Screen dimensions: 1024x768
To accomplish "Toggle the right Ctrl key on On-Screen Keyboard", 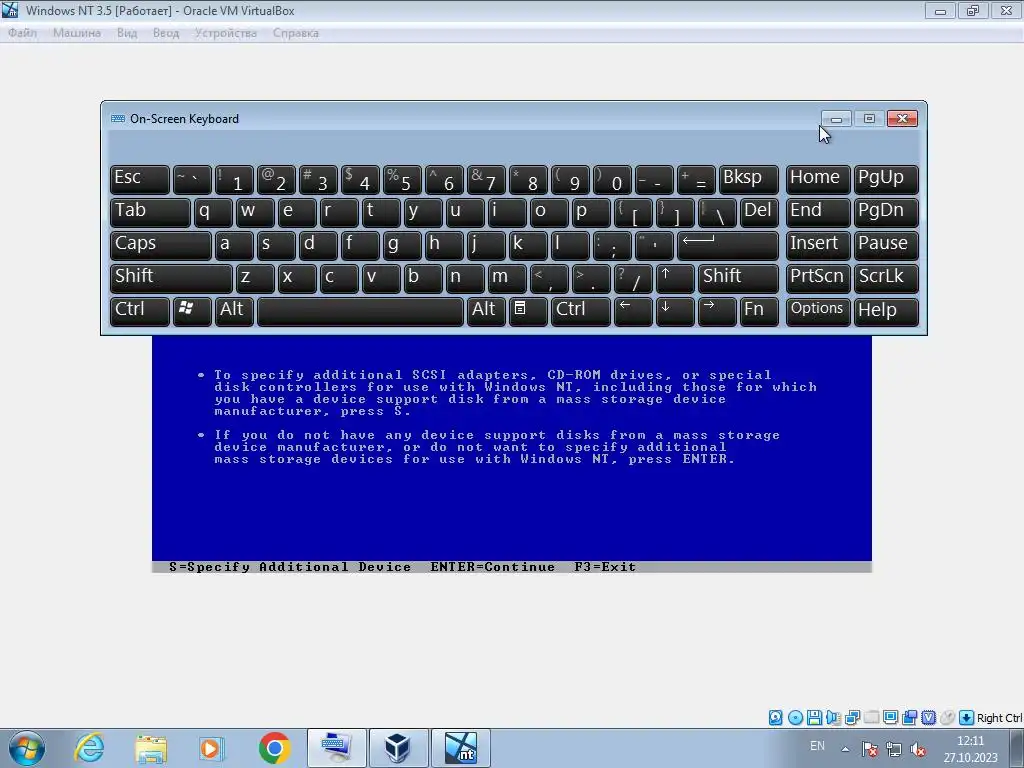I will click(581, 311).
